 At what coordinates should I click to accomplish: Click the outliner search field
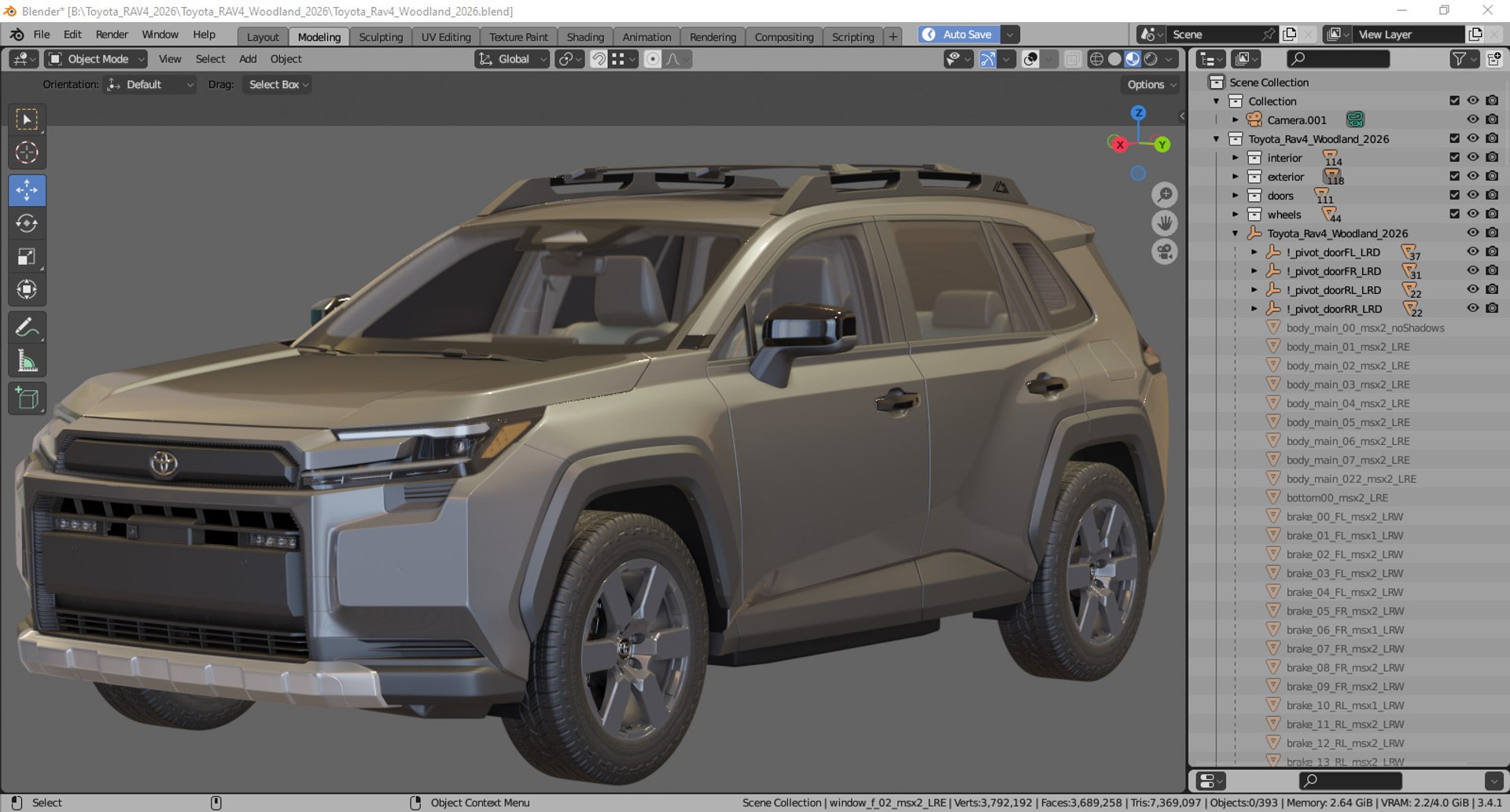[x=1339, y=59]
